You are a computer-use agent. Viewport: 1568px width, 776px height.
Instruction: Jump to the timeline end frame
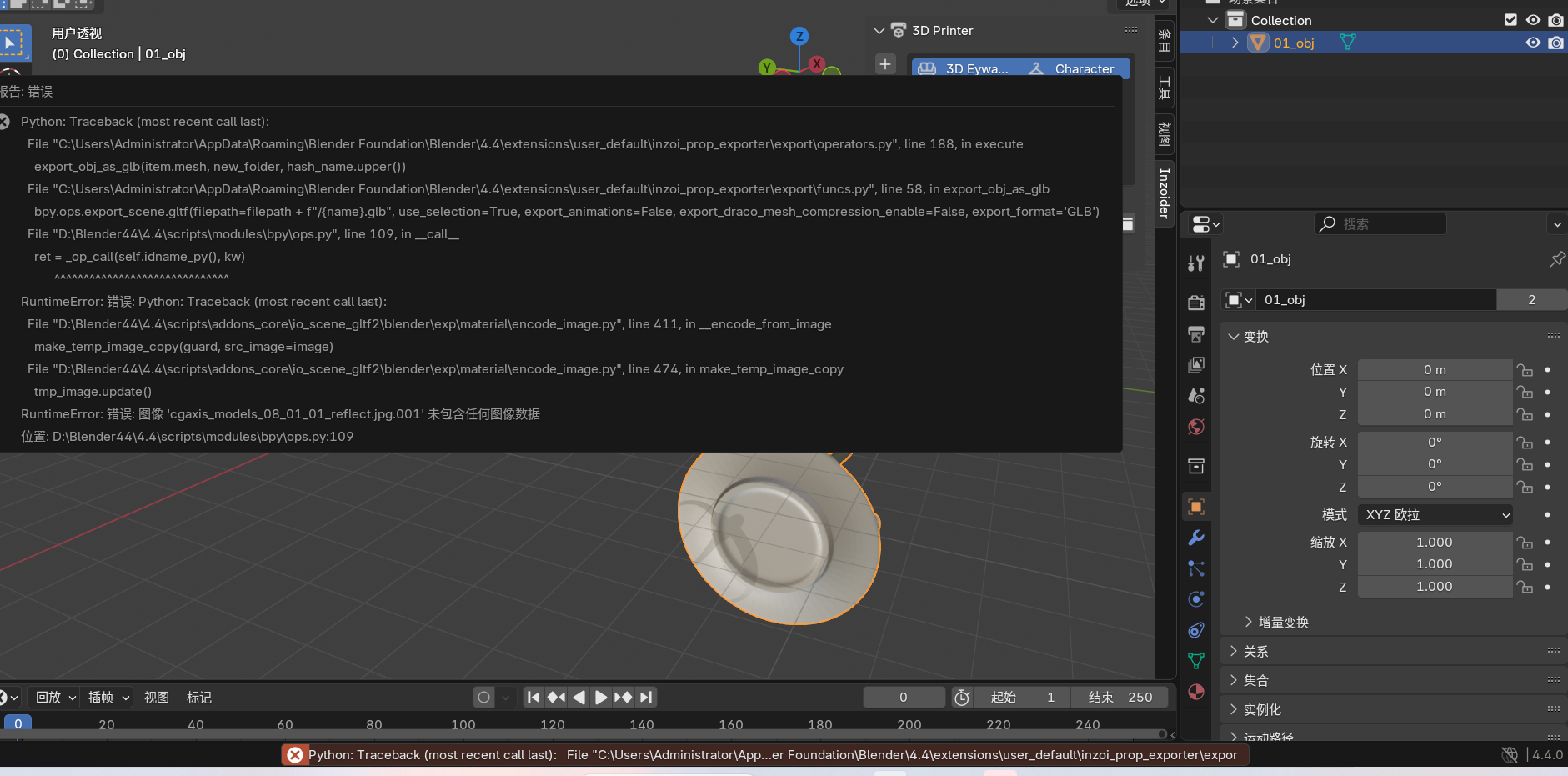[645, 697]
